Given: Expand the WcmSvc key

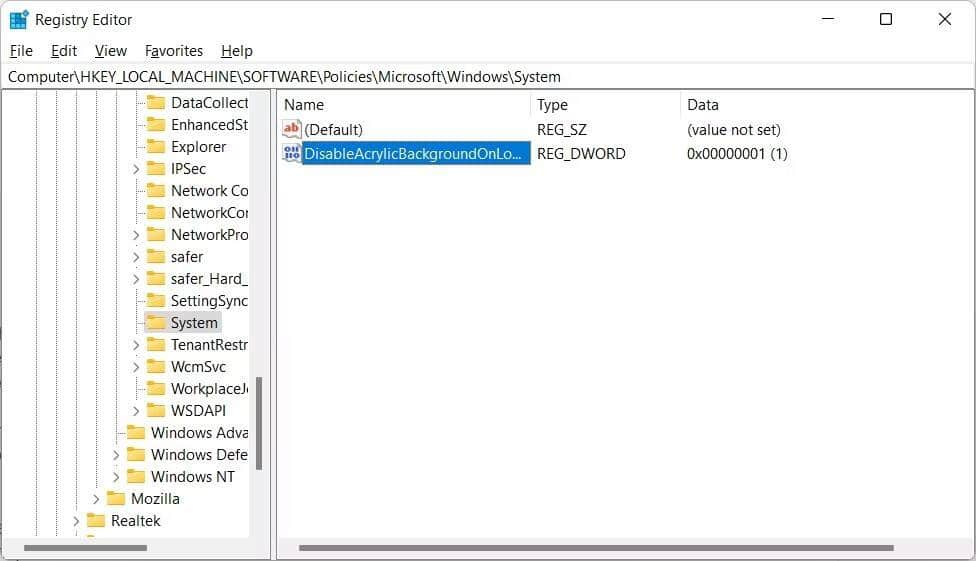Looking at the screenshot, I should click(x=136, y=367).
